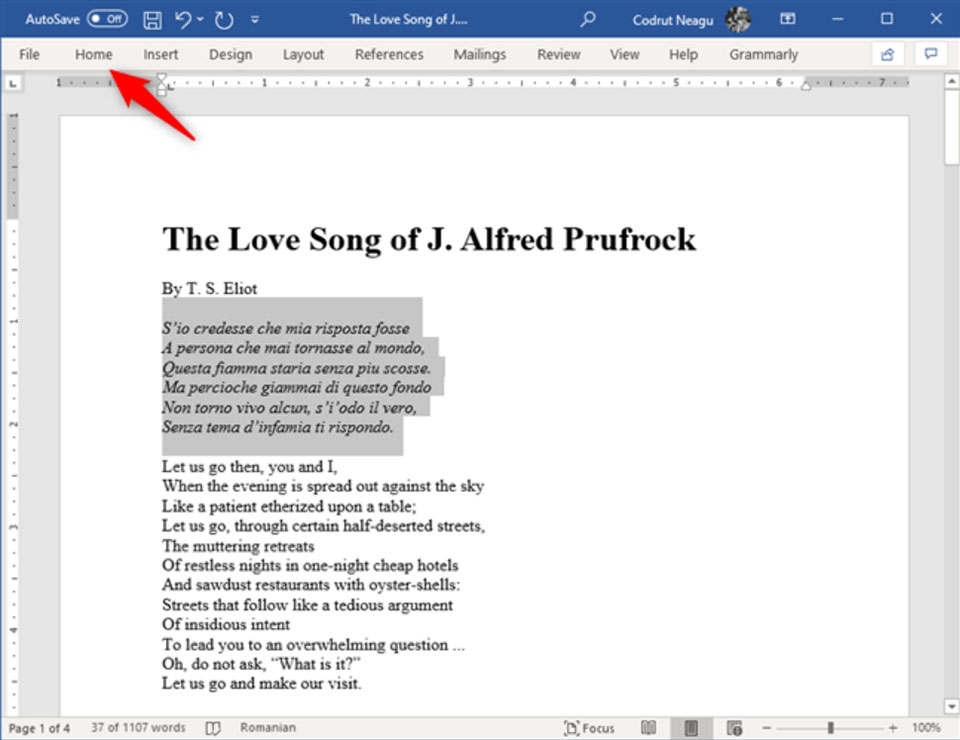Viewport: 960px width, 740px height.
Task: Click the Romanian language indicator
Action: pos(268,727)
